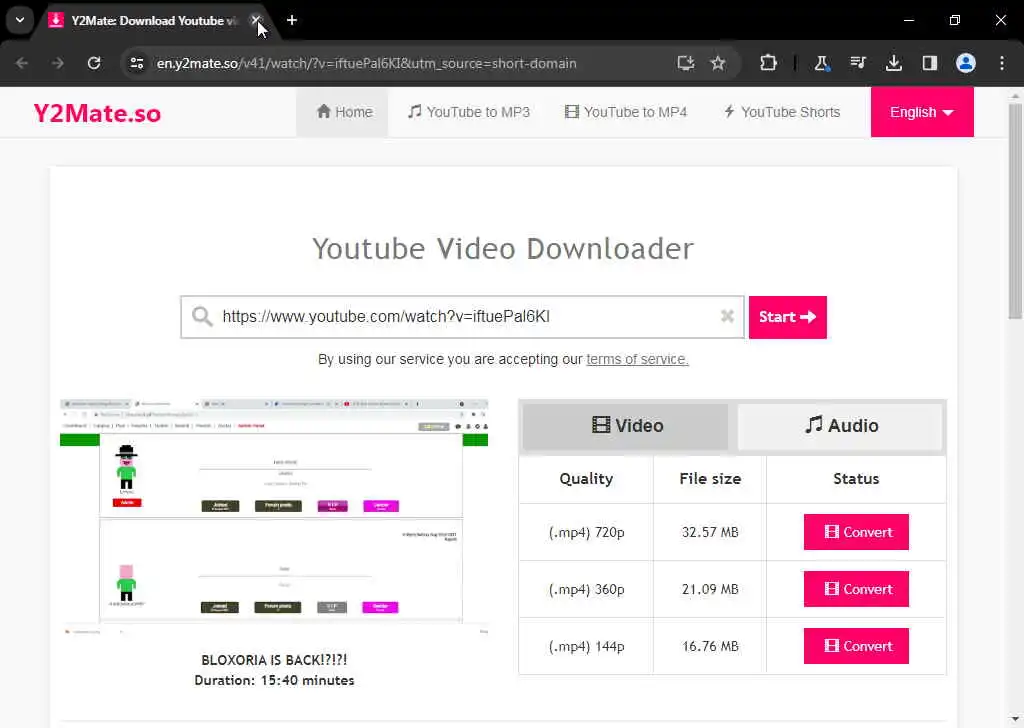Switch to the Audio tab
Image resolution: width=1024 pixels, height=728 pixels.
pos(840,426)
